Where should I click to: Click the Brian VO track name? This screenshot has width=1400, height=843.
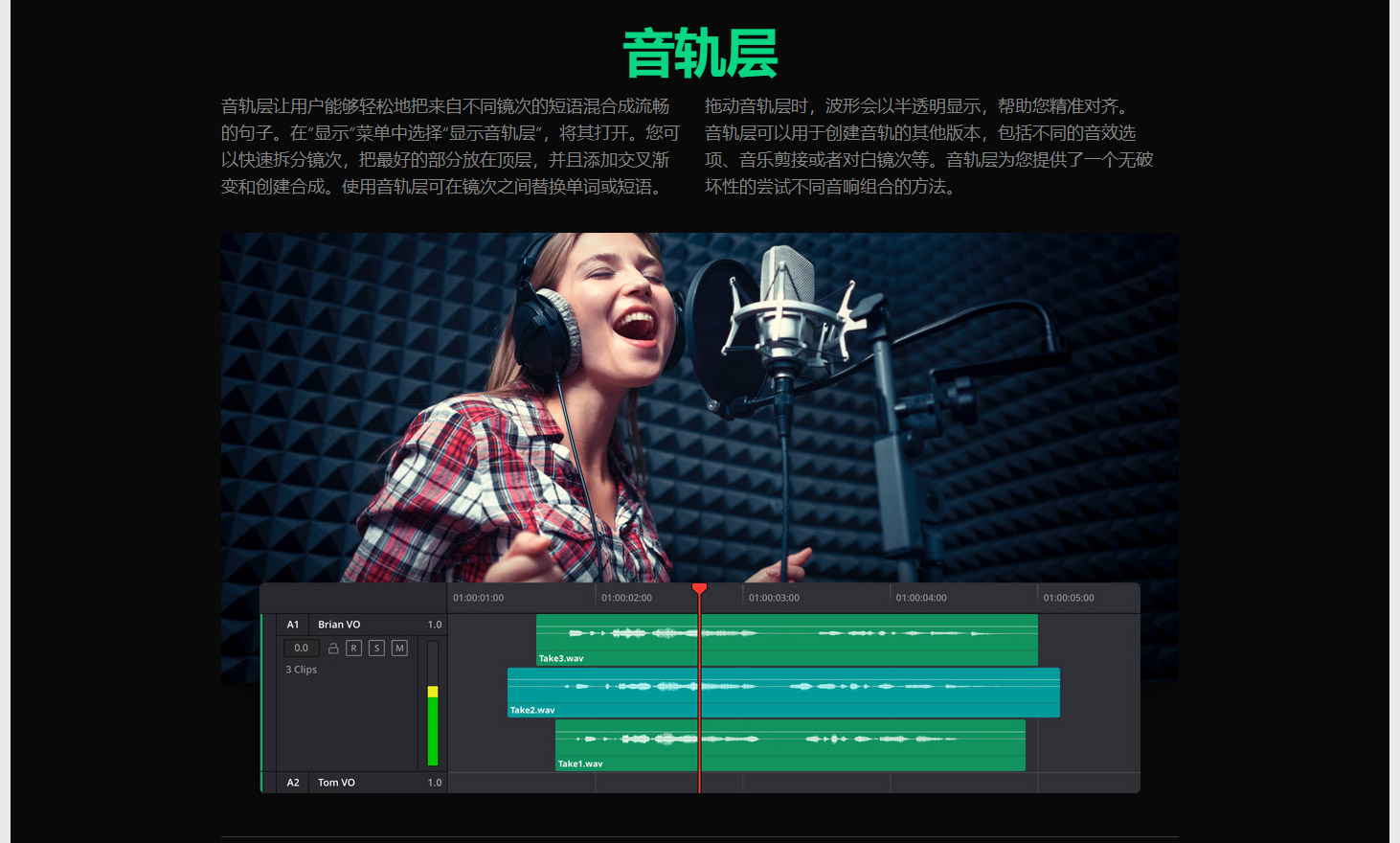(339, 625)
